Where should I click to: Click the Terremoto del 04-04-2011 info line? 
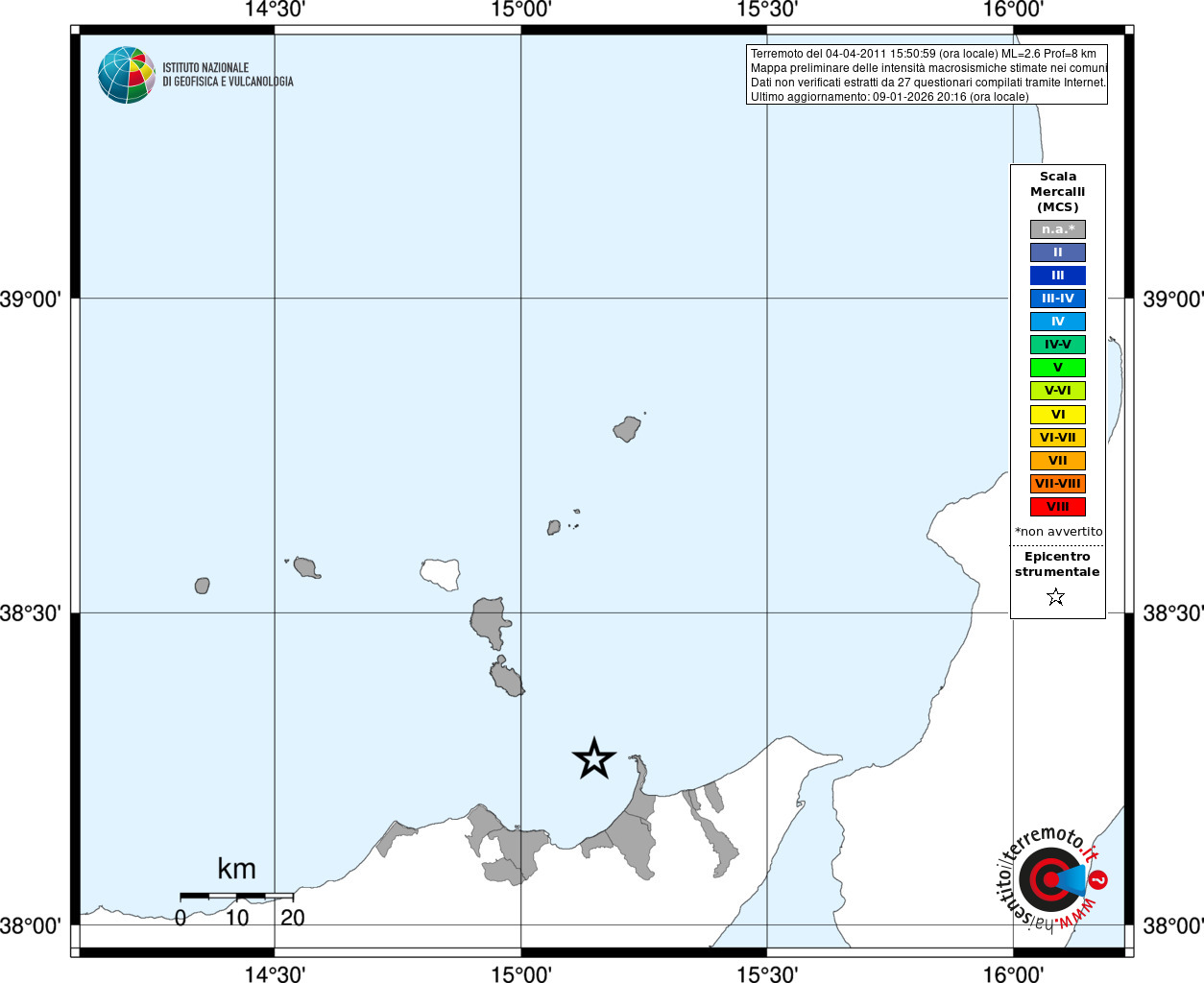click(924, 54)
